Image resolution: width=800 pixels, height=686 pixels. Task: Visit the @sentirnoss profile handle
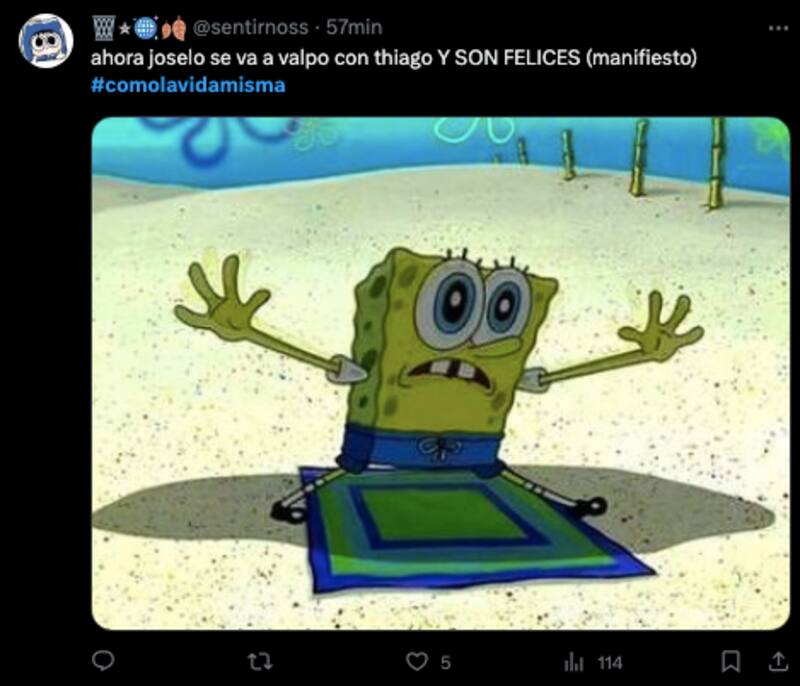tap(251, 27)
